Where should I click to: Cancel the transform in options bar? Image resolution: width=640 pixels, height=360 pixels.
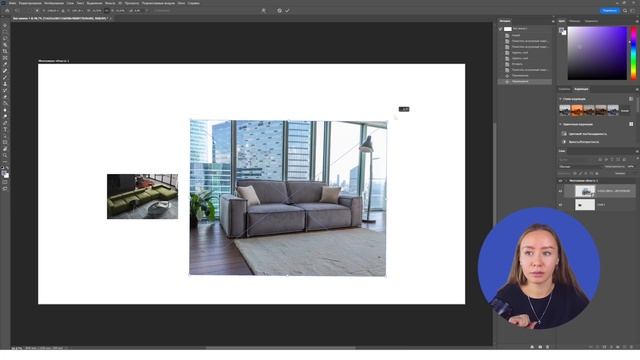coord(279,11)
